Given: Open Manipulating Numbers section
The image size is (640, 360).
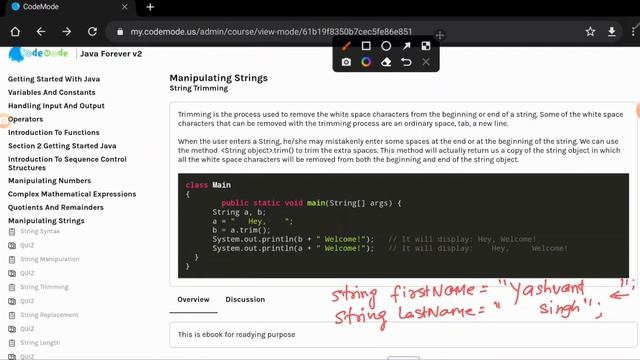Looking at the screenshot, I should 49,180.
